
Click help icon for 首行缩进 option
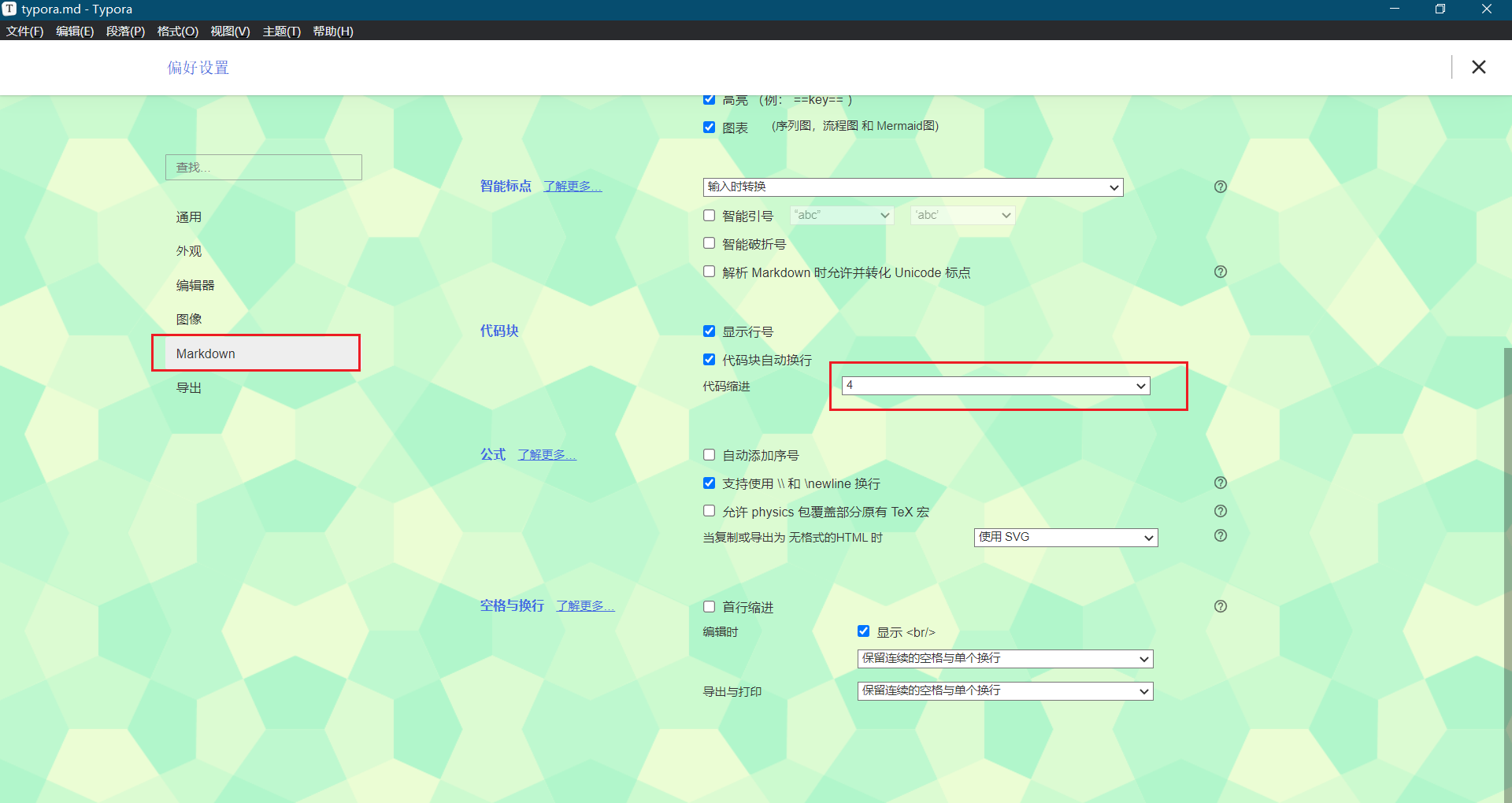click(x=1221, y=606)
